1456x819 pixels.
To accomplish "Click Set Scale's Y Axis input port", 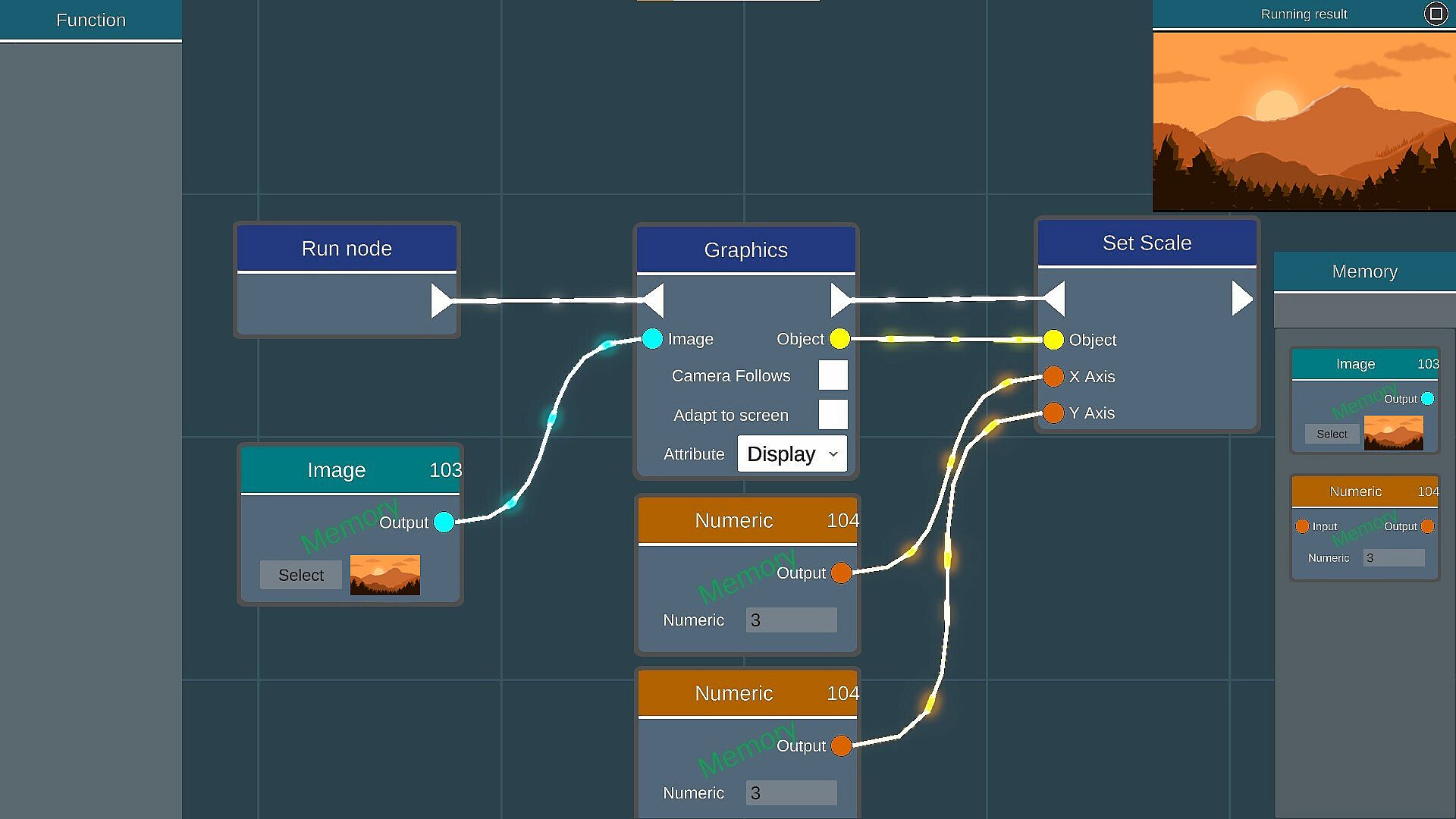I will 1053,413.
